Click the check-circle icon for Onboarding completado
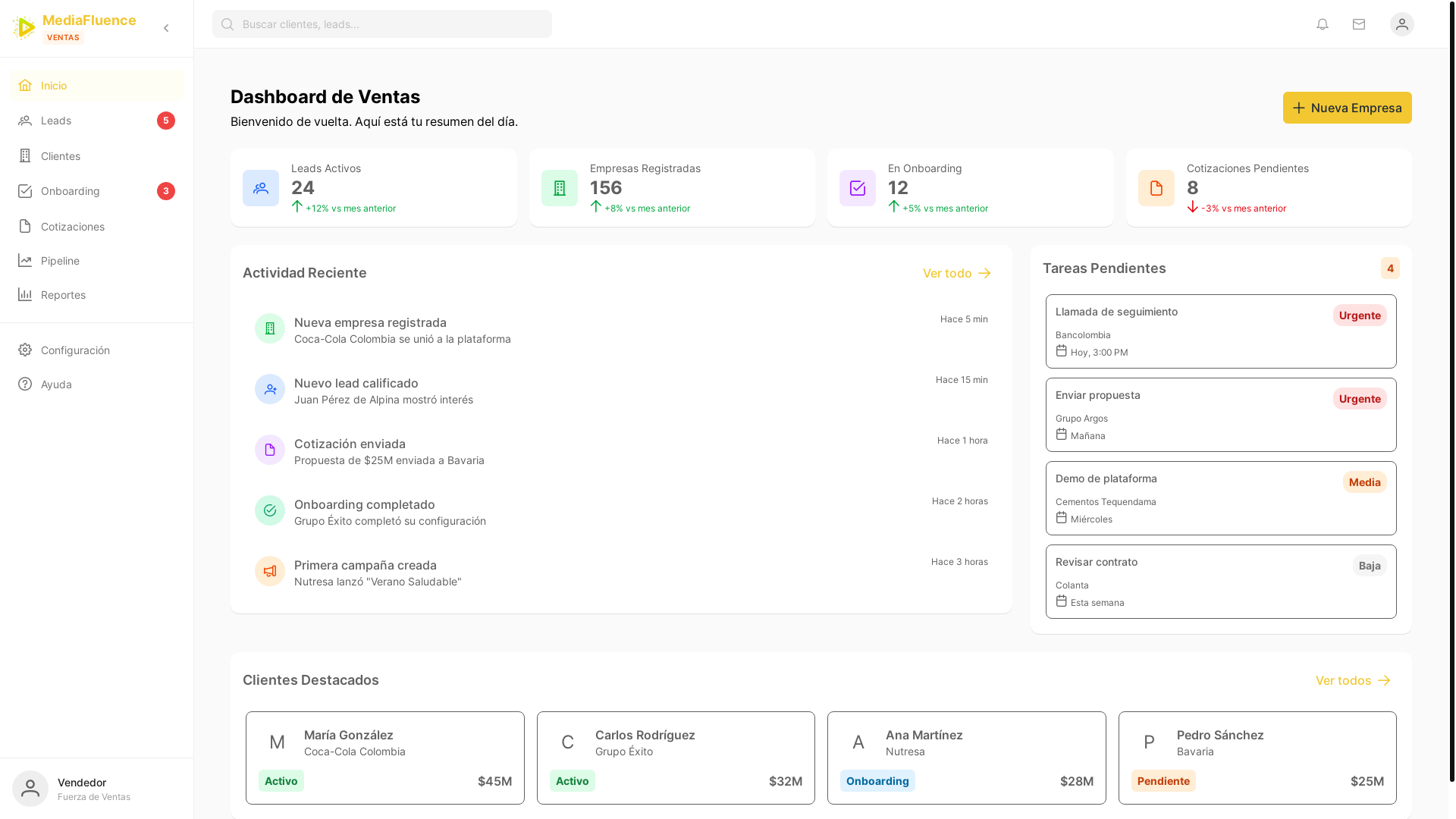This screenshot has height=819, width=1456. point(270,510)
